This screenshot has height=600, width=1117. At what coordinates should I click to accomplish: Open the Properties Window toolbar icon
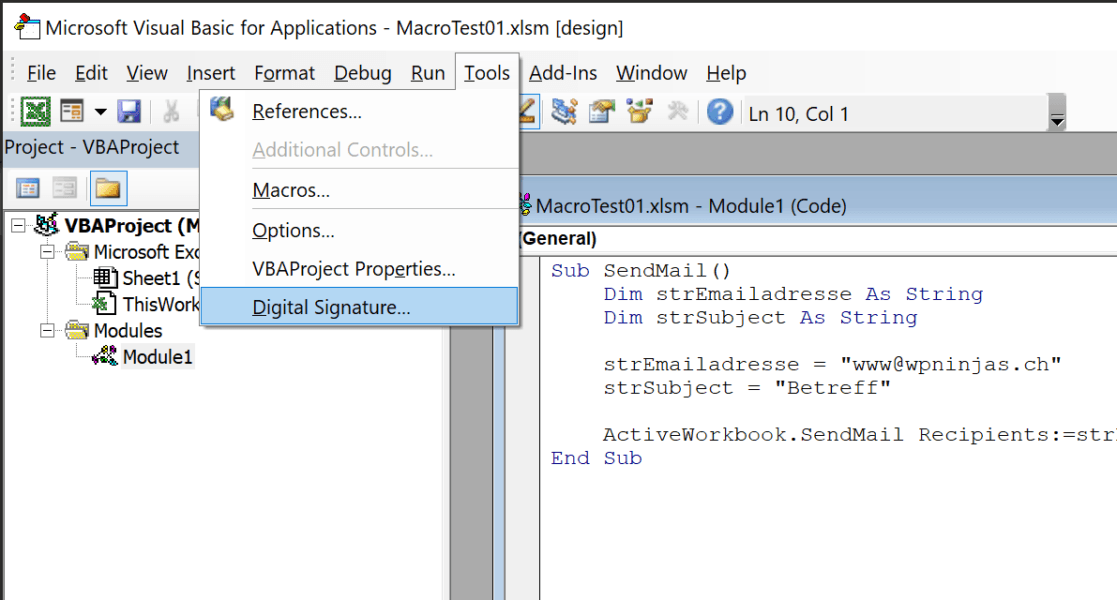(x=602, y=112)
